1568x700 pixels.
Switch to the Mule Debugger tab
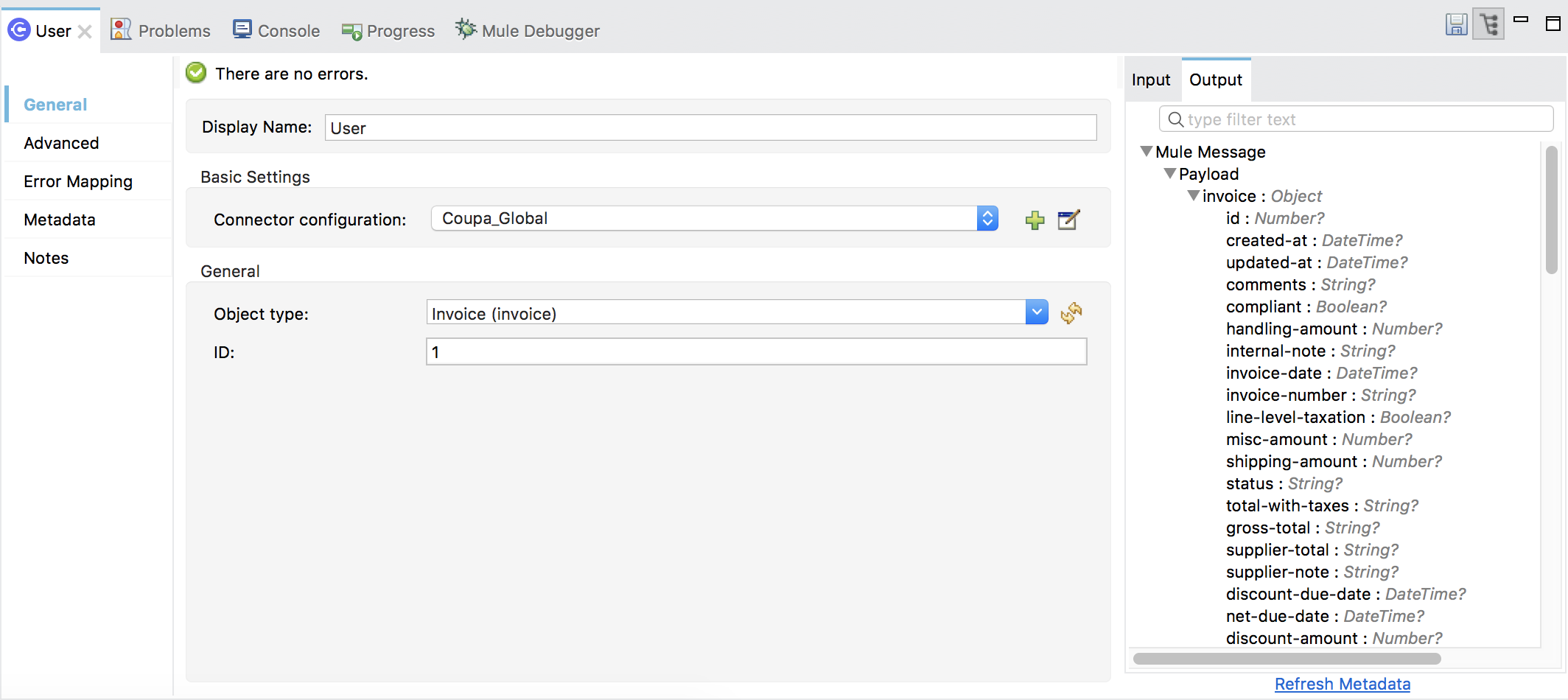click(528, 30)
